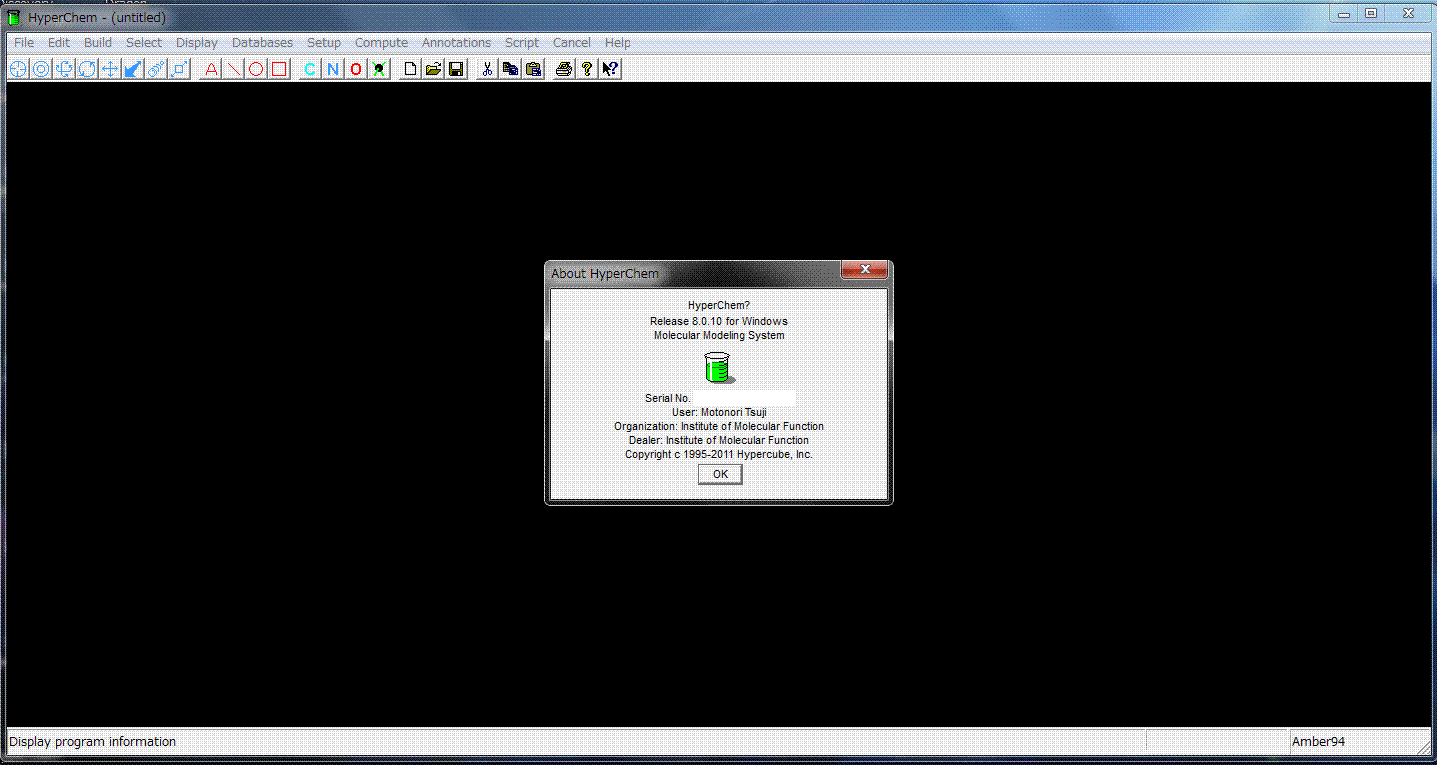This screenshot has height=765, width=1437.
Task: Select the red line annotation tool
Action: [x=233, y=69]
